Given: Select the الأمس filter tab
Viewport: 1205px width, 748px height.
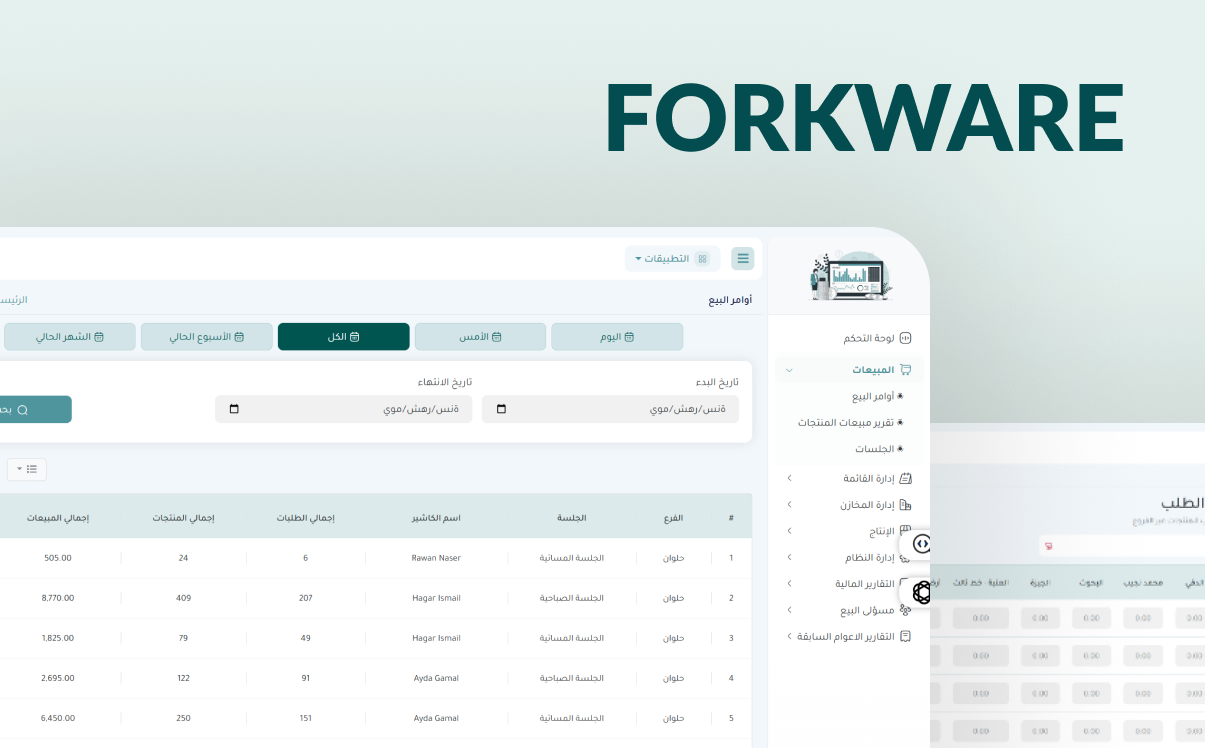Looking at the screenshot, I should pos(480,337).
